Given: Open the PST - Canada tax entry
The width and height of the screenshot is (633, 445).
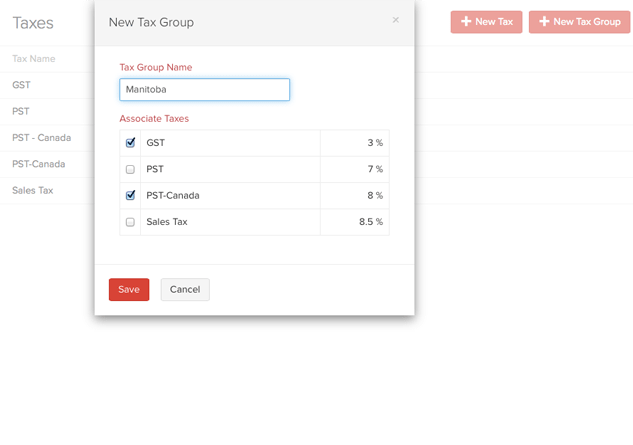Looking at the screenshot, I should click(x=41, y=138).
